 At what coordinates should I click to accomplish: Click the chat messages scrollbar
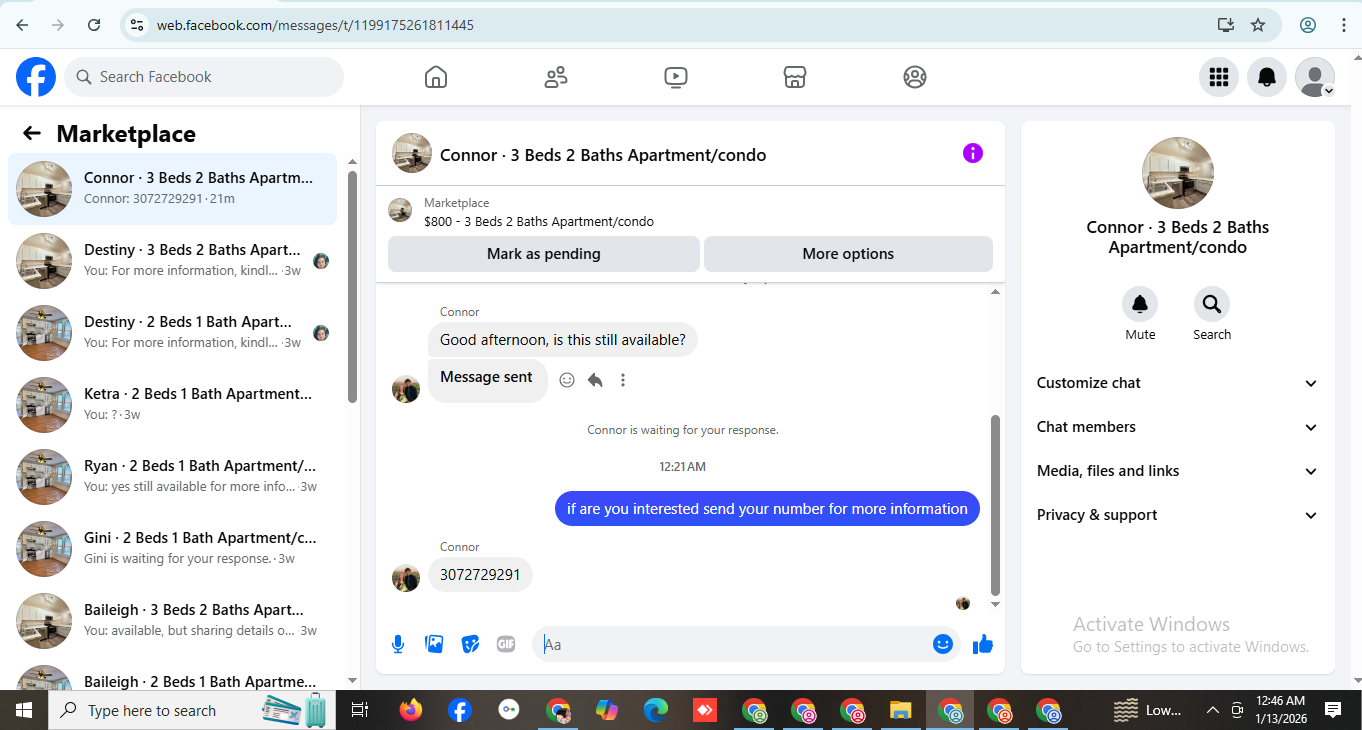(x=995, y=505)
